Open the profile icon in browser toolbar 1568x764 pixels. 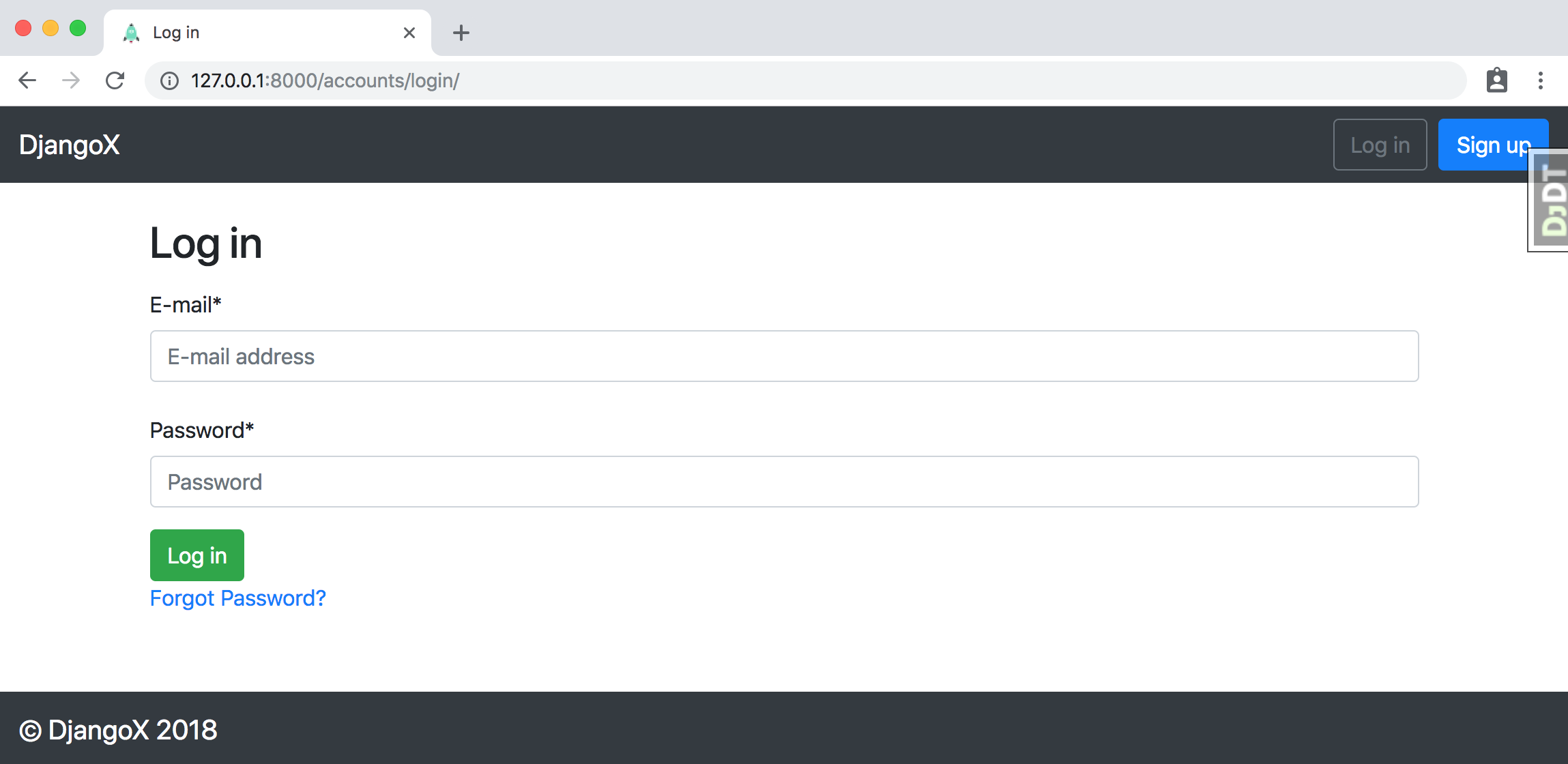pos(1496,80)
